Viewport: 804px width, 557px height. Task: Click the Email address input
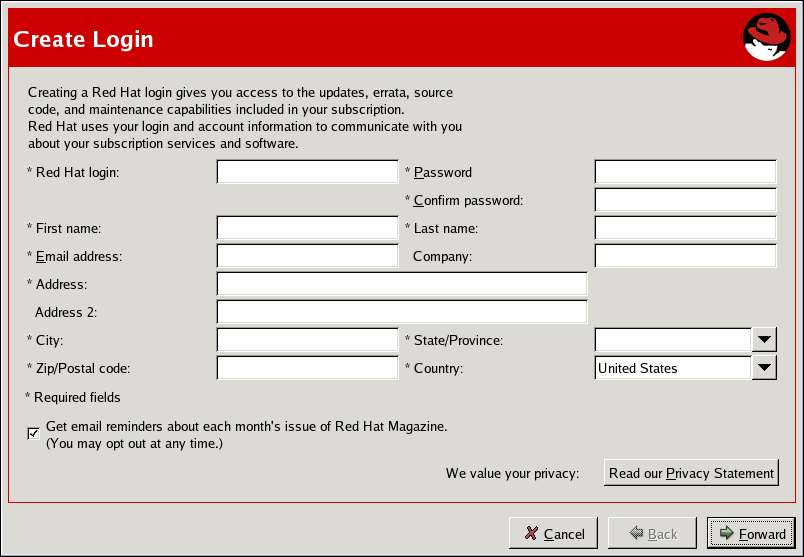(x=307, y=256)
